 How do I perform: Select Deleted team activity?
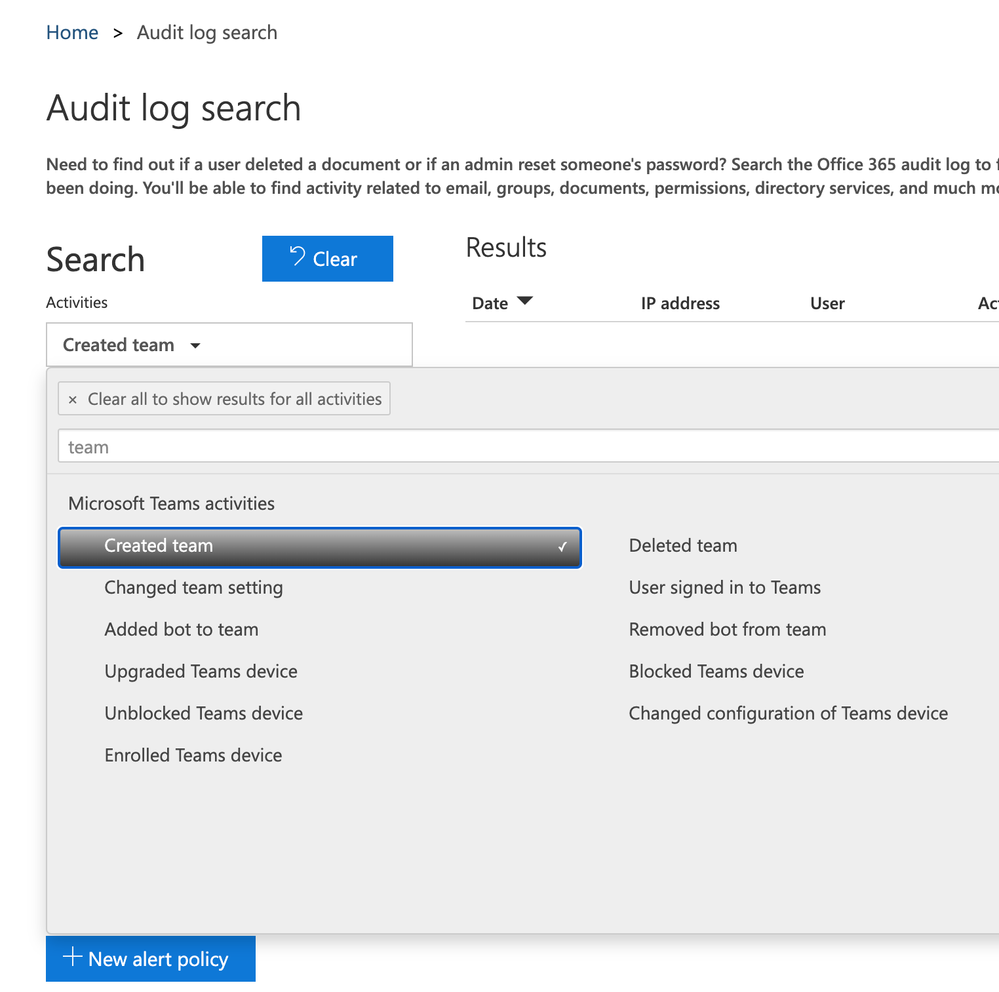tap(683, 546)
